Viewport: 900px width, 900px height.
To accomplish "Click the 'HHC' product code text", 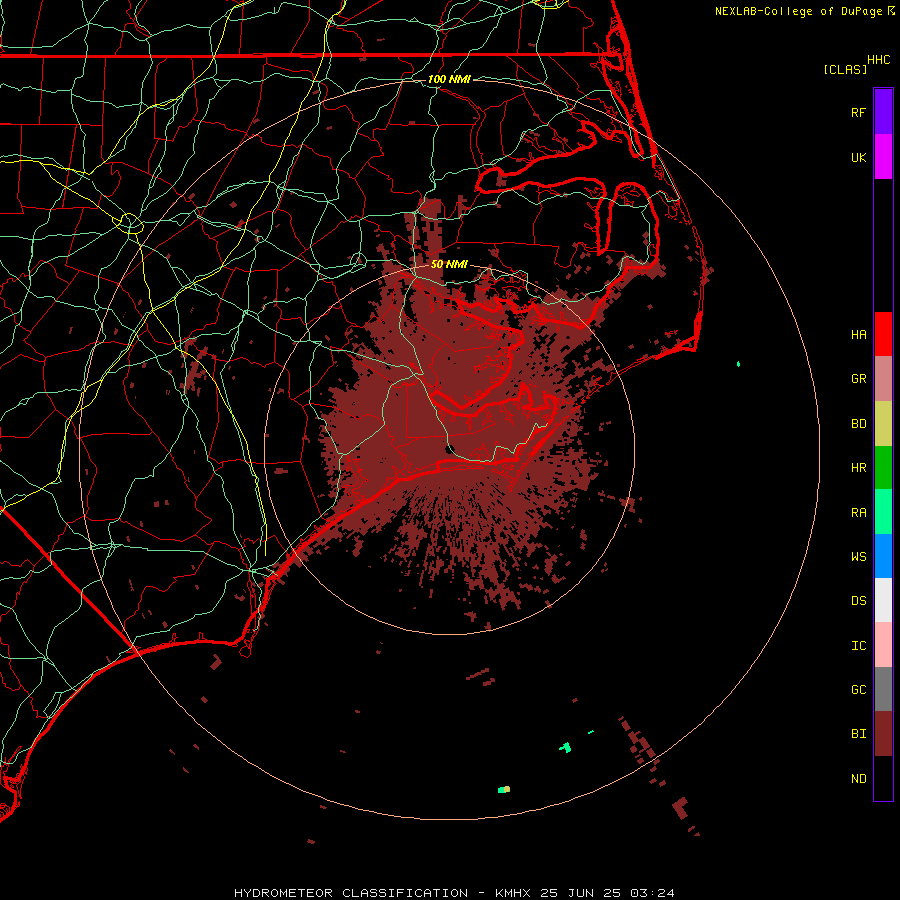I will pyautogui.click(x=878, y=60).
